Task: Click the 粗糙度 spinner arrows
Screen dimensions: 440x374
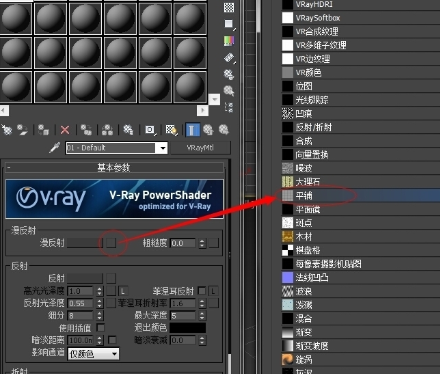Action: [202, 243]
